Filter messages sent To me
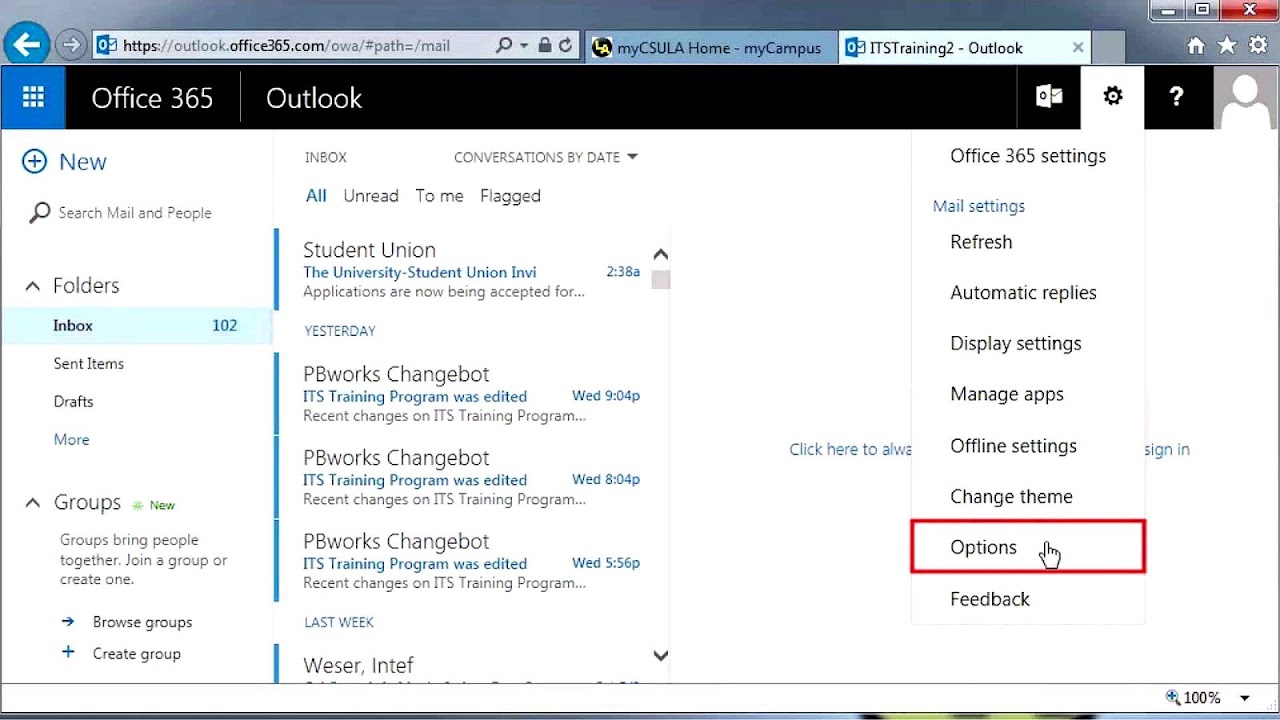This screenshot has width=1280, height=720. (x=439, y=196)
